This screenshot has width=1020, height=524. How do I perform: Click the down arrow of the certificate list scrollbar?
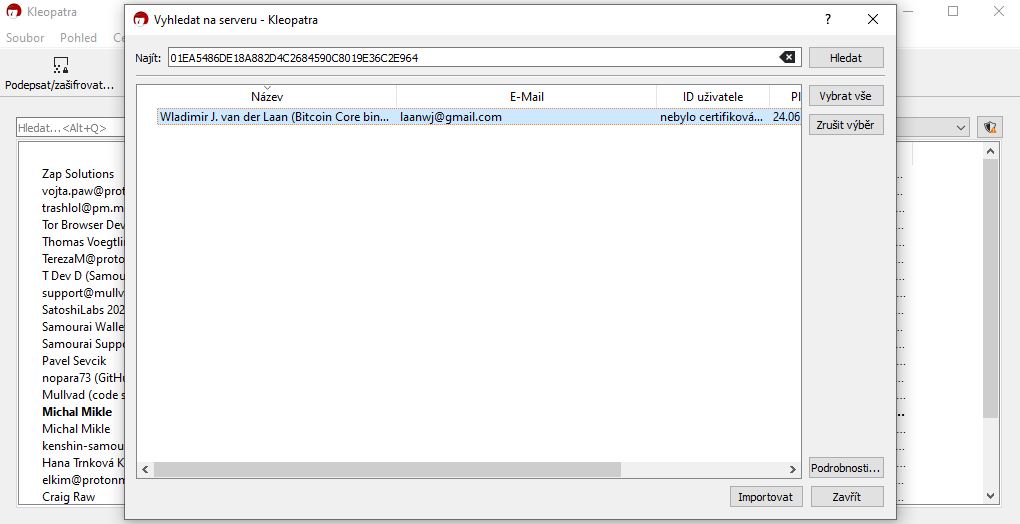991,496
